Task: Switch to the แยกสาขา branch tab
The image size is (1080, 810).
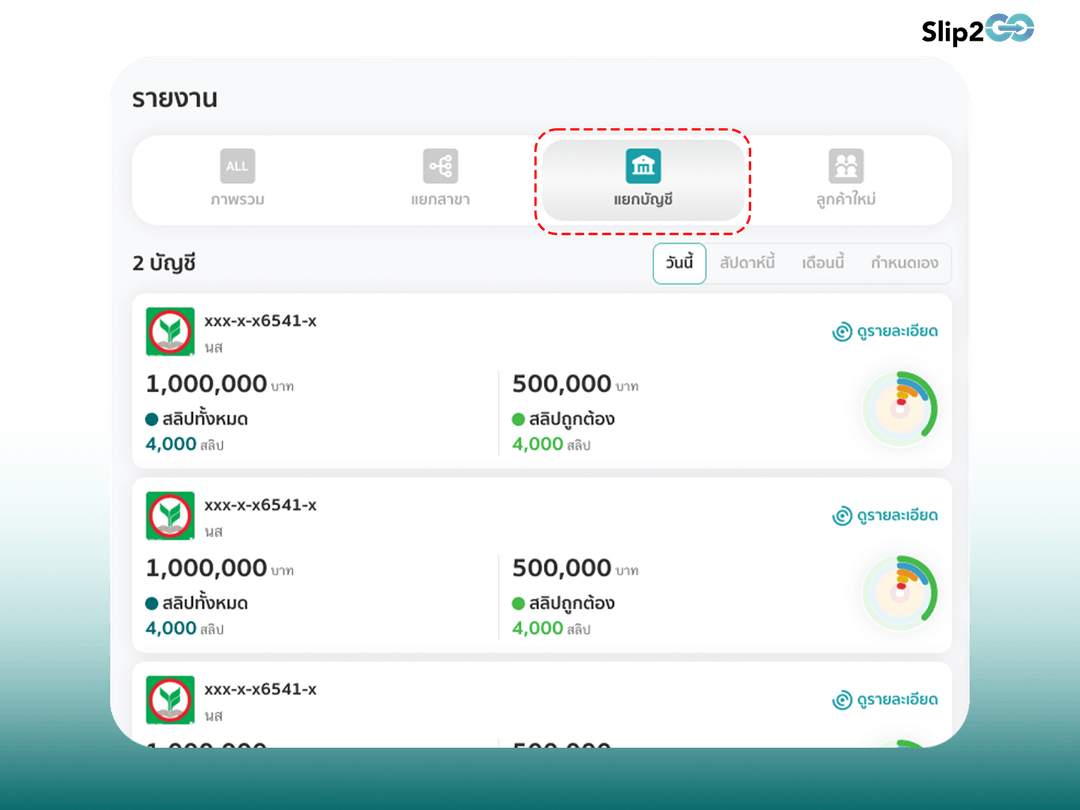Action: coord(440,180)
